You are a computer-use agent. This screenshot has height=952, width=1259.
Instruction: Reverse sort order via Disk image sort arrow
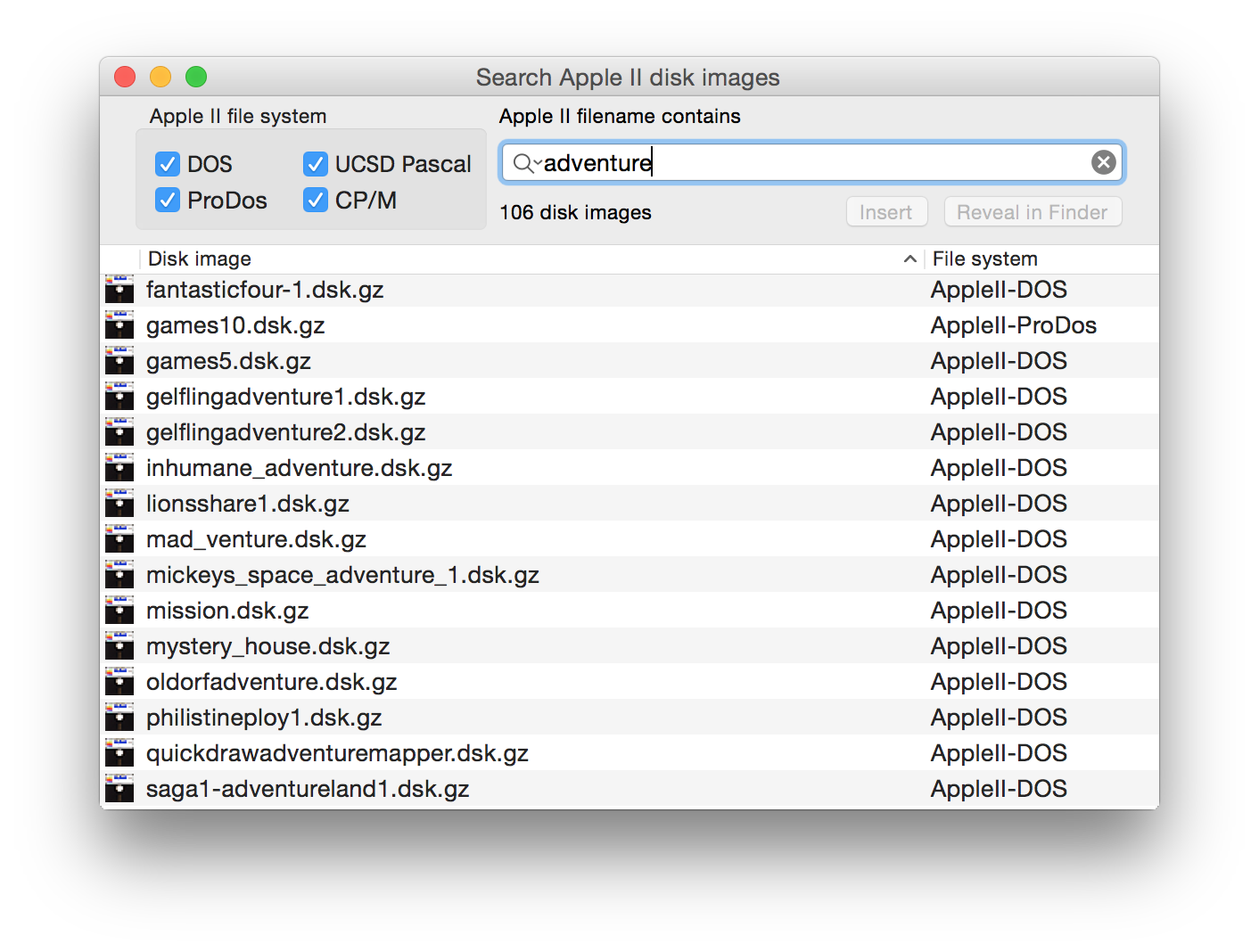click(x=909, y=259)
